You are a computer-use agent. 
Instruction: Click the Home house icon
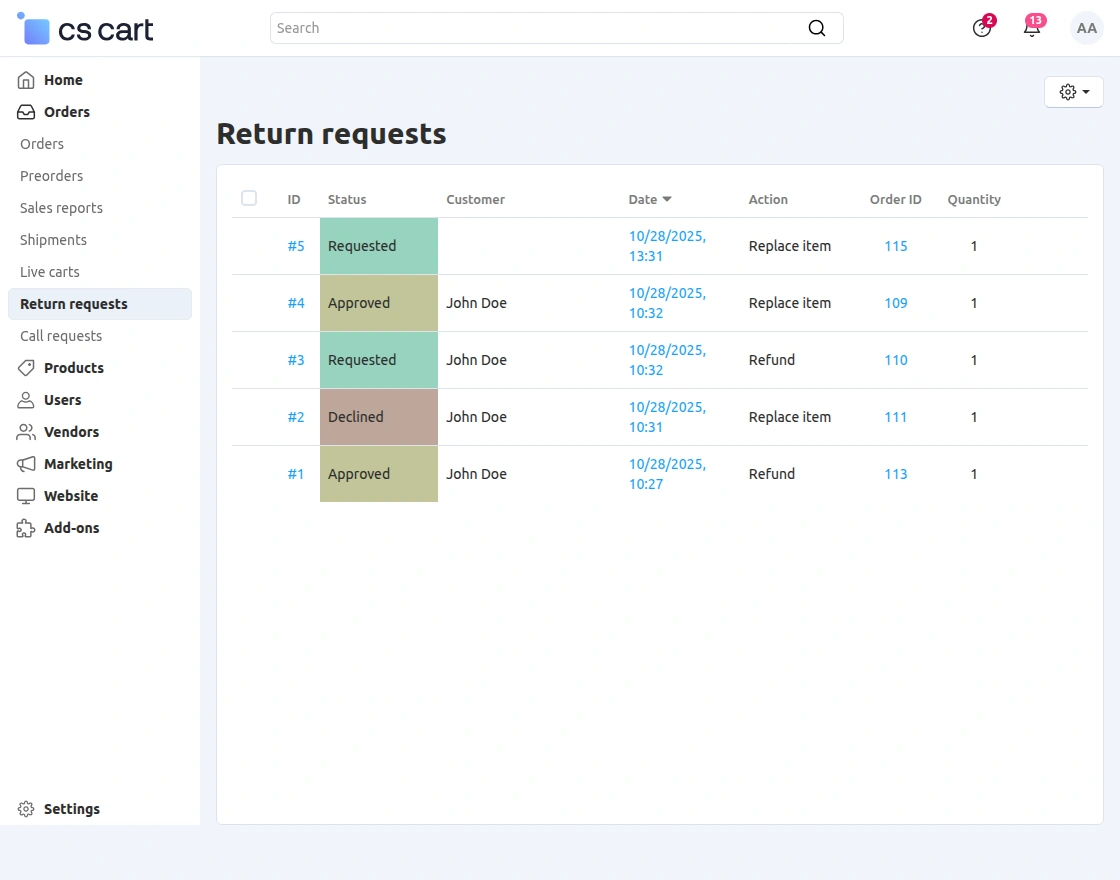point(26,80)
